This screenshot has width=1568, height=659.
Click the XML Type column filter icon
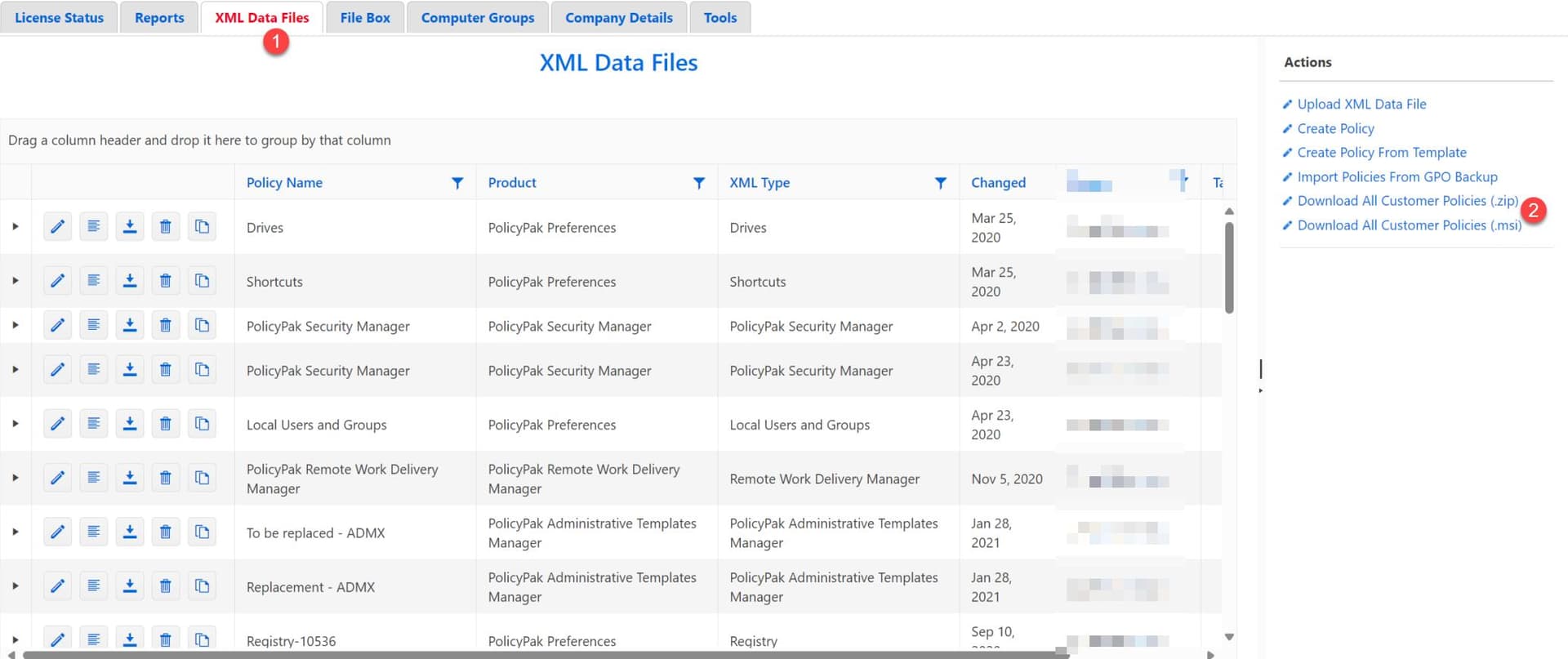941,183
